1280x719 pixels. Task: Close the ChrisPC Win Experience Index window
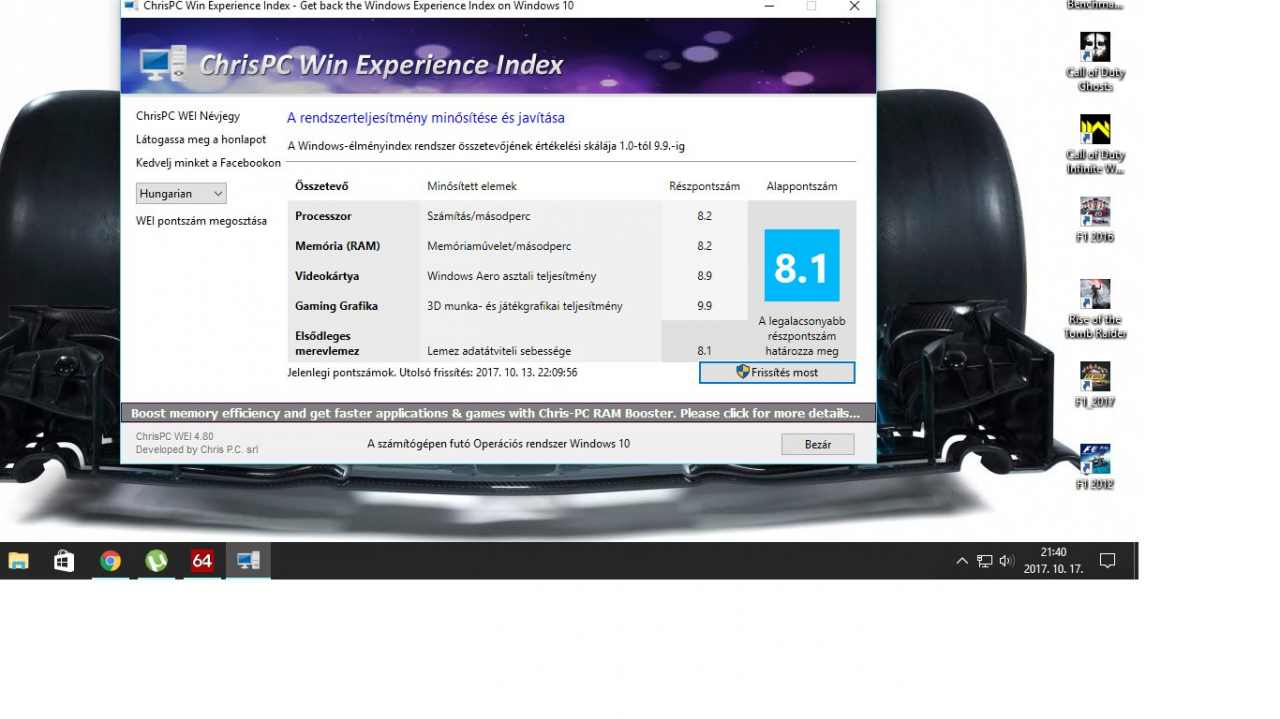point(853,7)
